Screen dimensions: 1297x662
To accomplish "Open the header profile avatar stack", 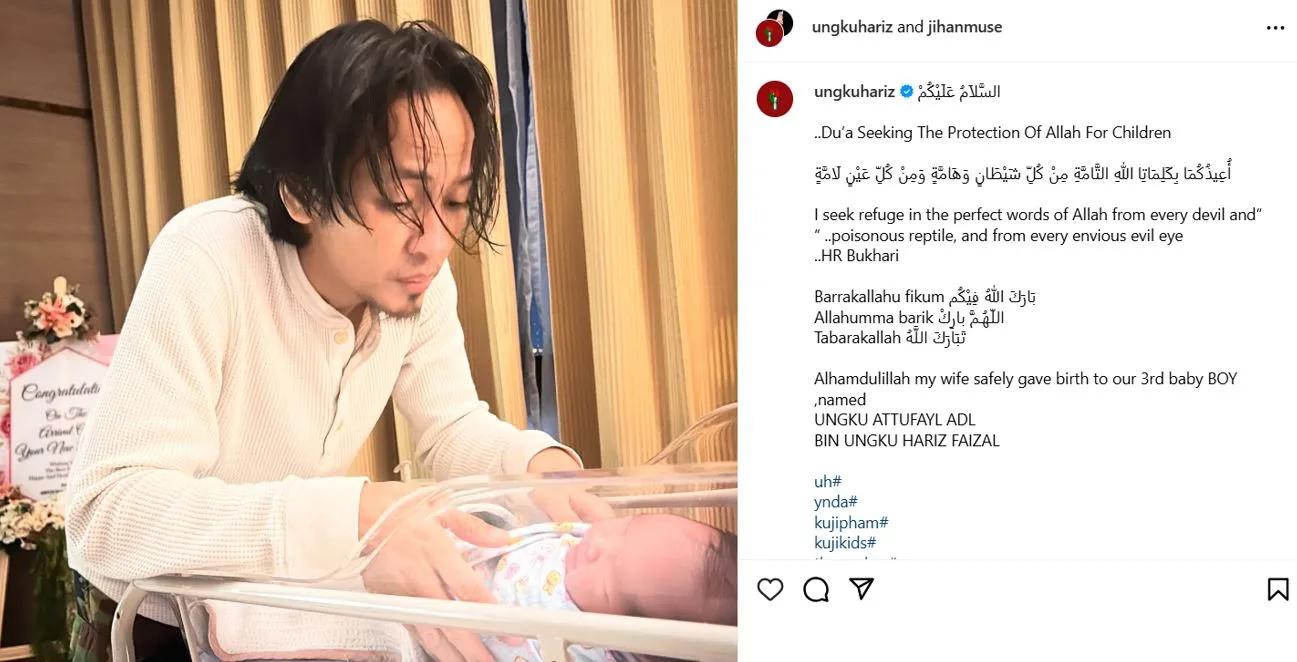I will (775, 28).
